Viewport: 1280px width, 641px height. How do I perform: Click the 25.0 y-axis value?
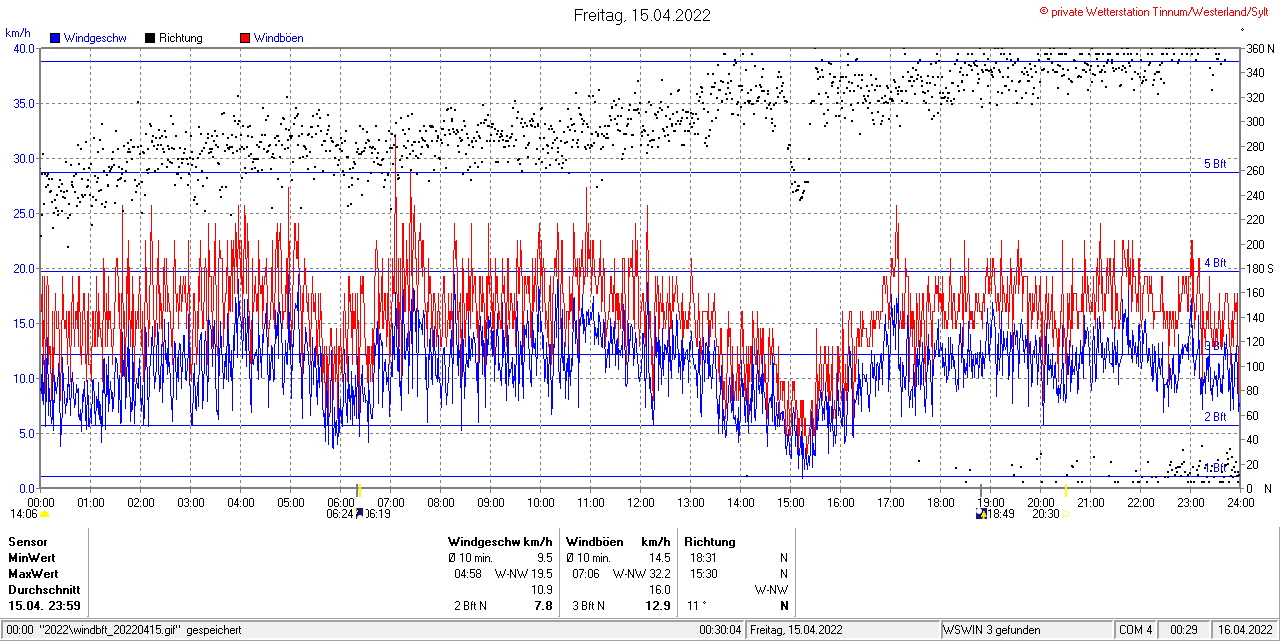[23, 213]
